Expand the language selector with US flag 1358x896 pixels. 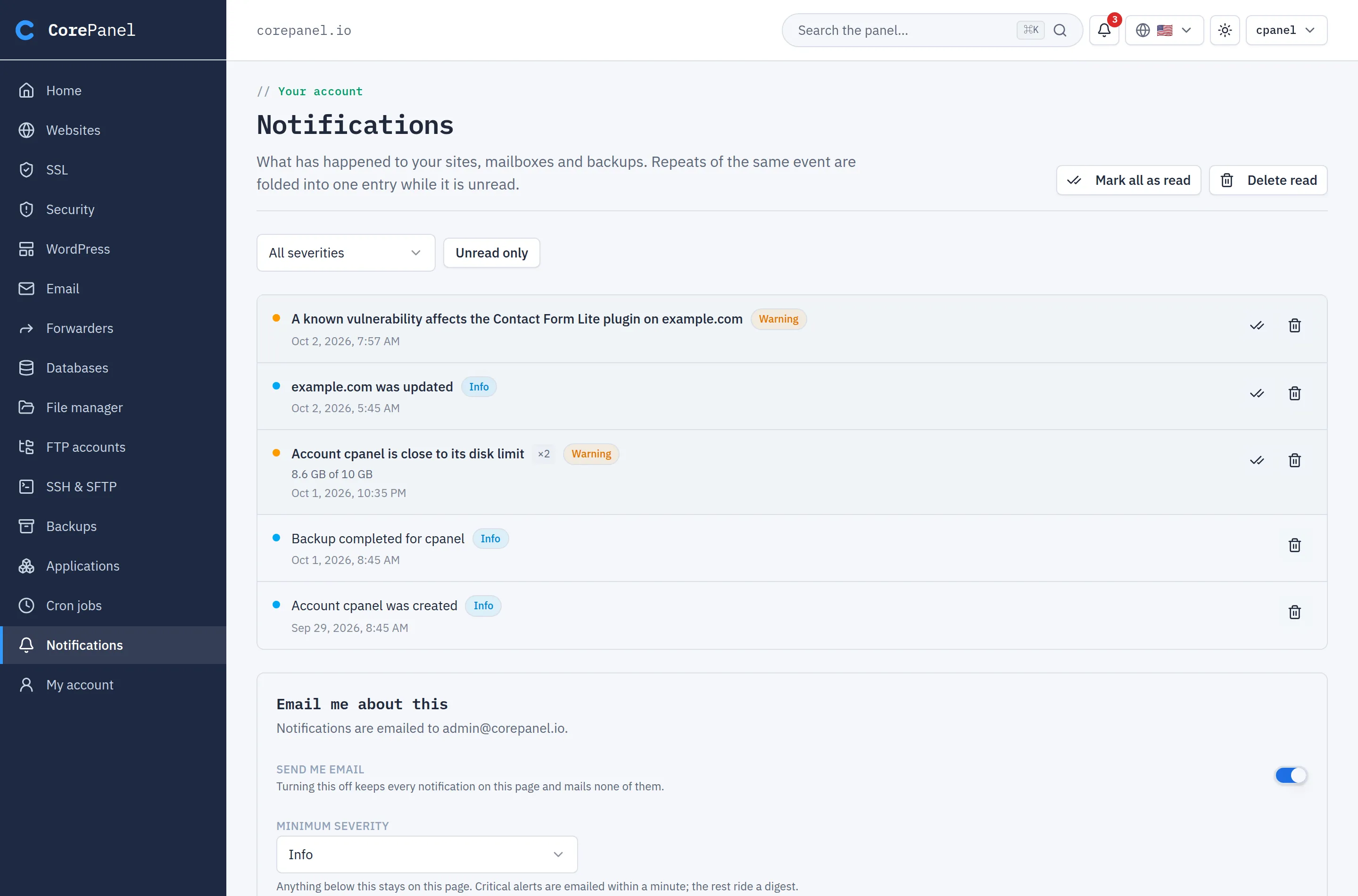tap(1164, 30)
